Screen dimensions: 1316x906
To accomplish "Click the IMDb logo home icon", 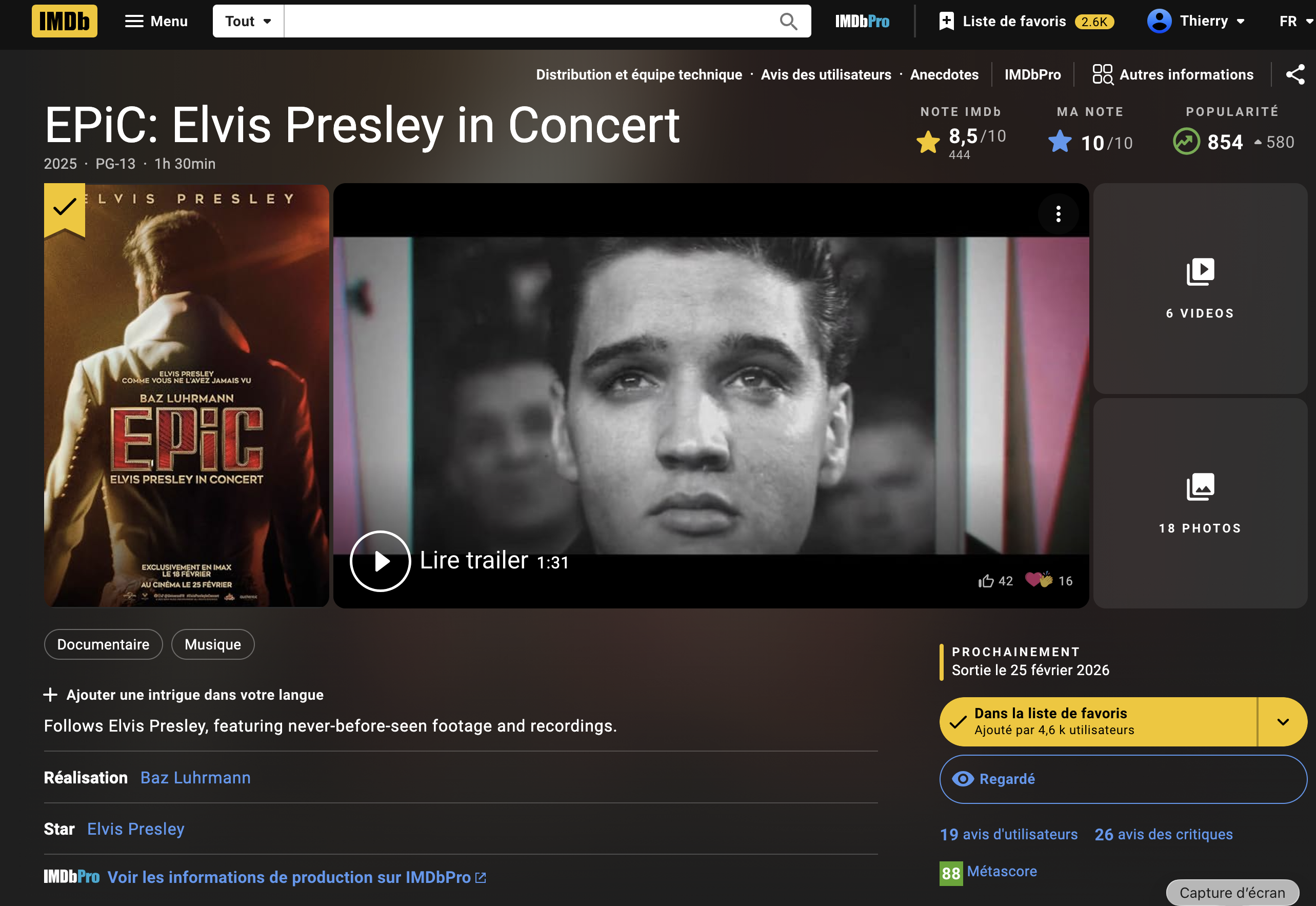I will coord(64,21).
